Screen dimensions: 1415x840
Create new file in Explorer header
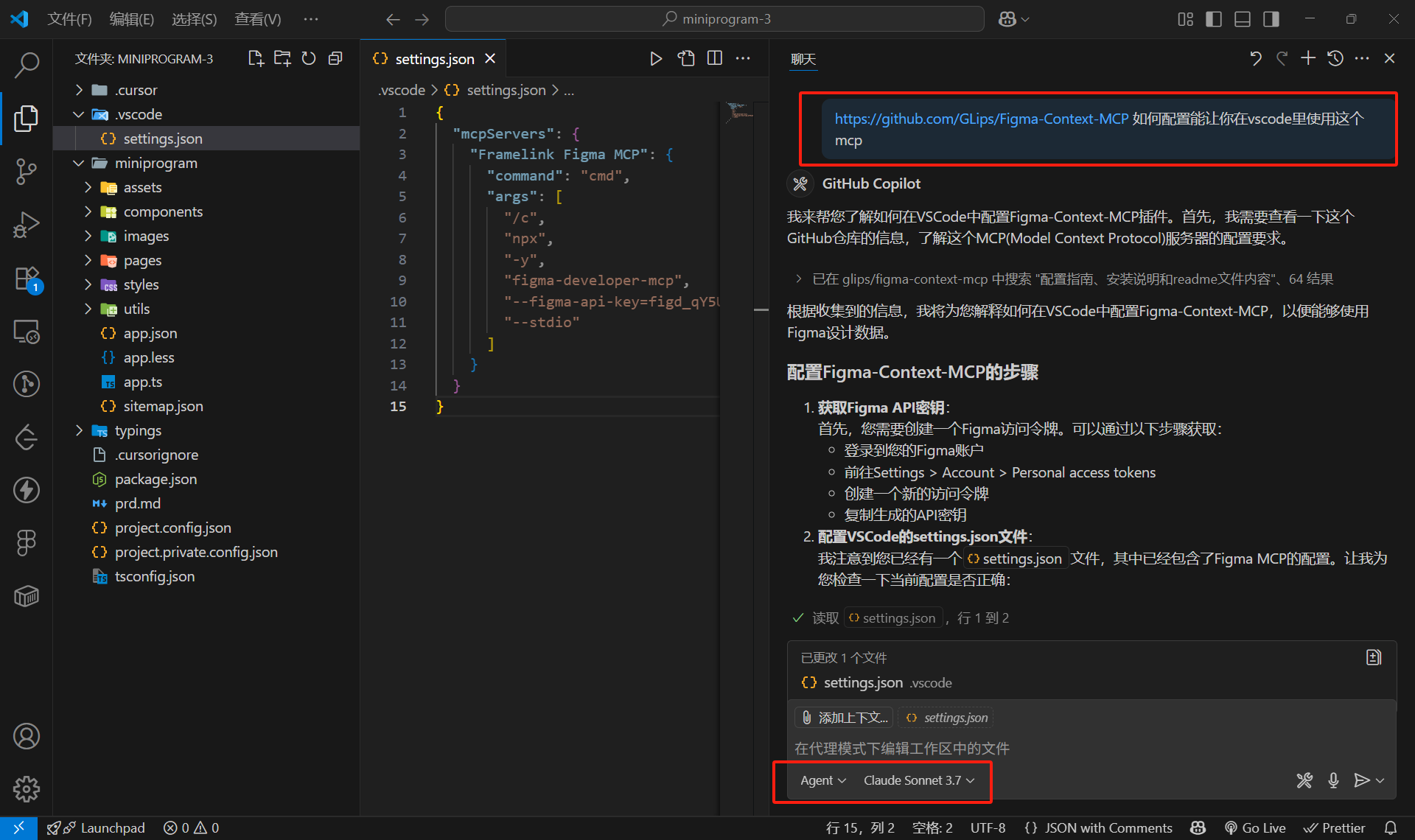click(x=256, y=58)
